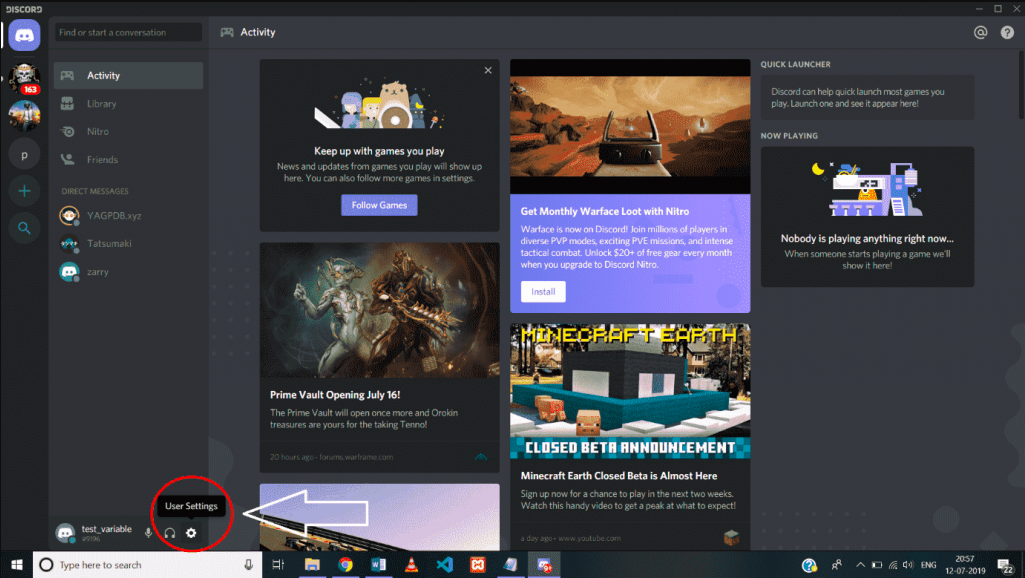Open direct message with Tatsumaki
Viewport: 1025px width, 578px height.
pos(128,243)
